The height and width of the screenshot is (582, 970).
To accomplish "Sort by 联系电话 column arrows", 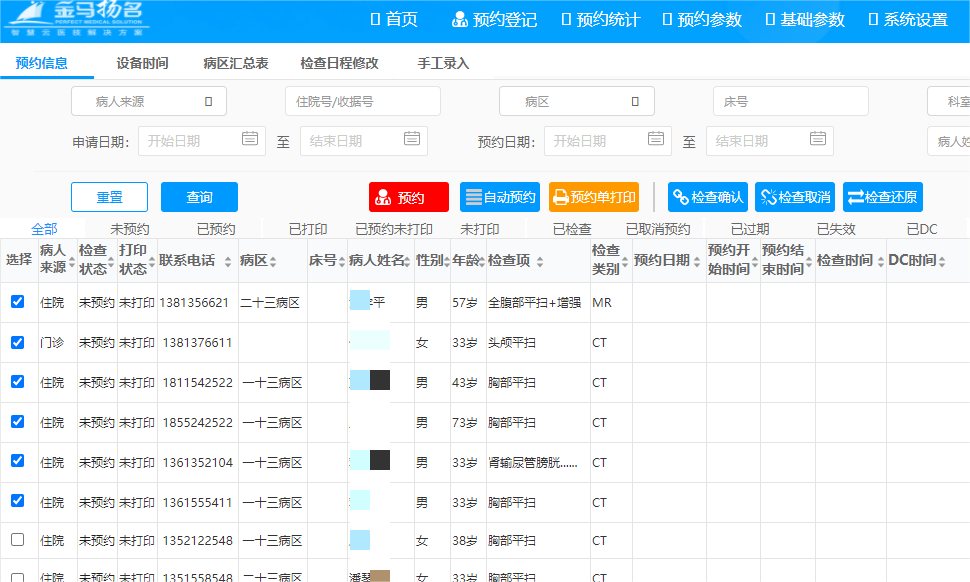I will click(228, 262).
